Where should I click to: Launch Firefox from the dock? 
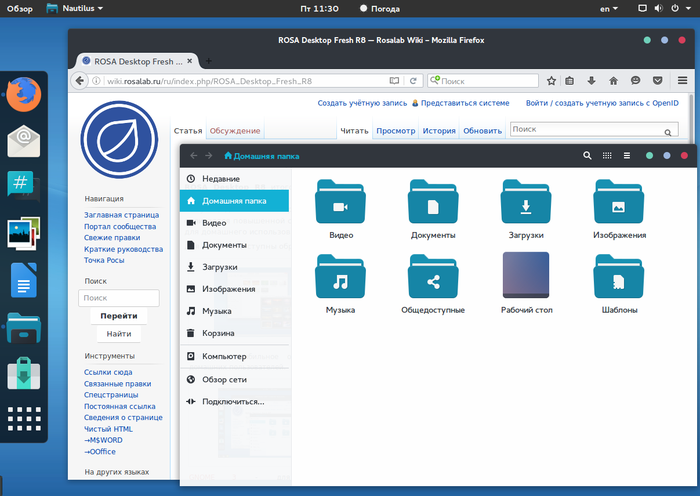point(24,94)
